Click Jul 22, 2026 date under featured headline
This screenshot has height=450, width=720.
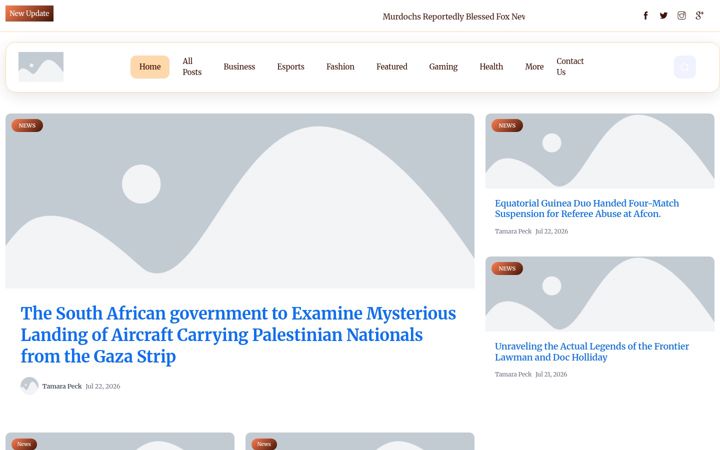[103, 386]
